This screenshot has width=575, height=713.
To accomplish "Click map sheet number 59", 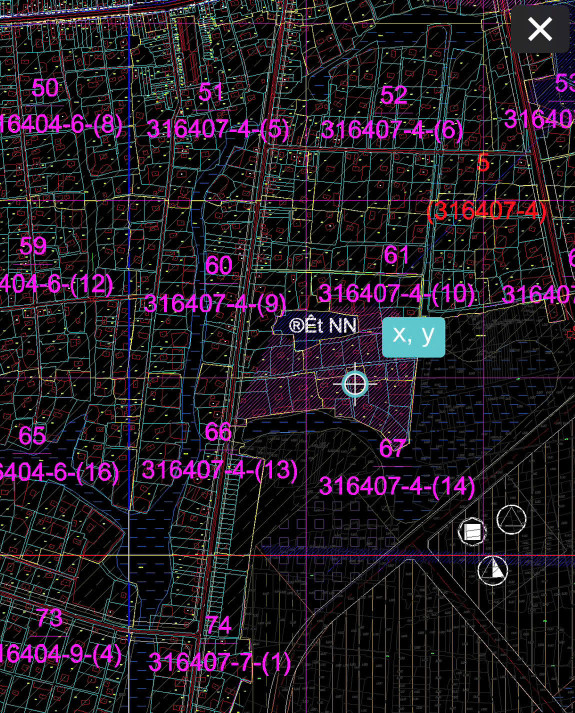I will pos(33,246).
